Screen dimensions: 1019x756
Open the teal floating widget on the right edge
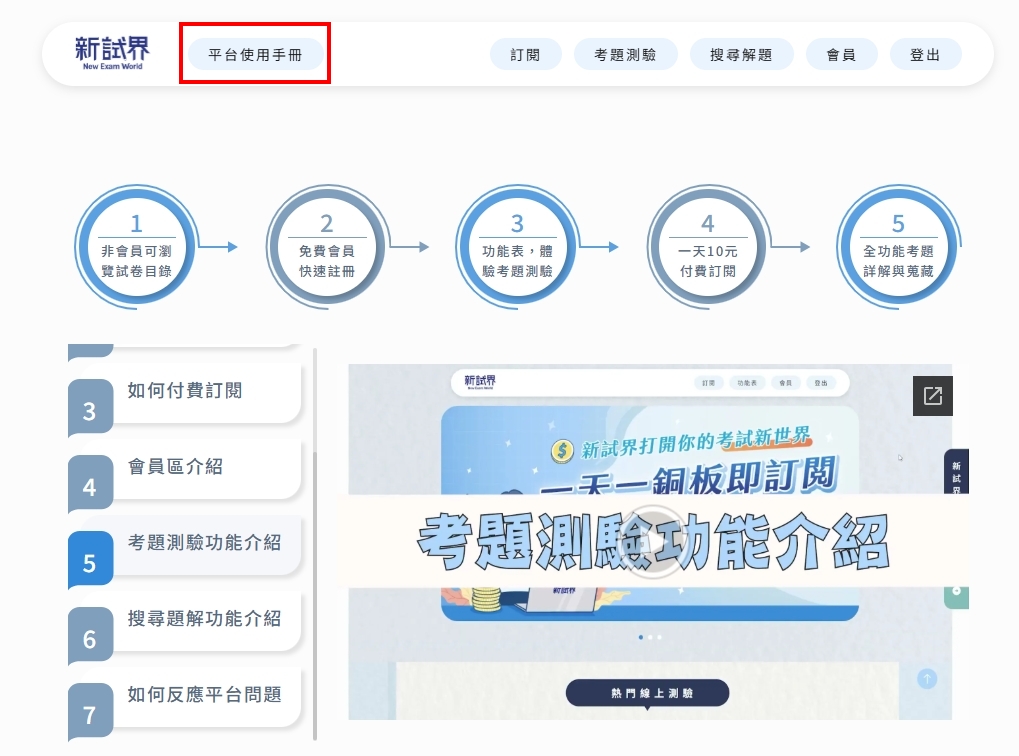click(956, 597)
